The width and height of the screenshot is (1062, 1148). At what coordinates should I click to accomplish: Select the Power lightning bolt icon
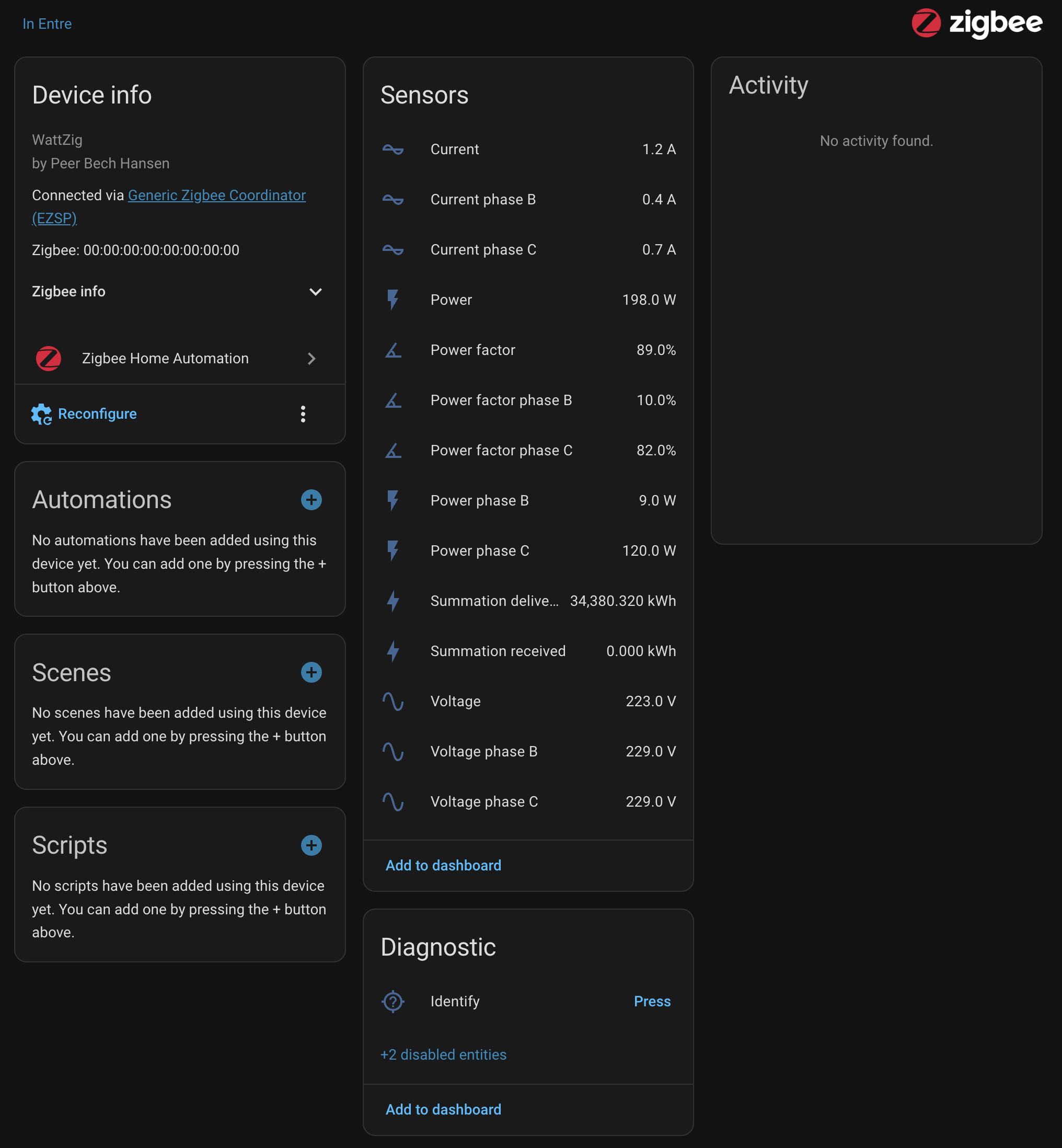pos(393,300)
